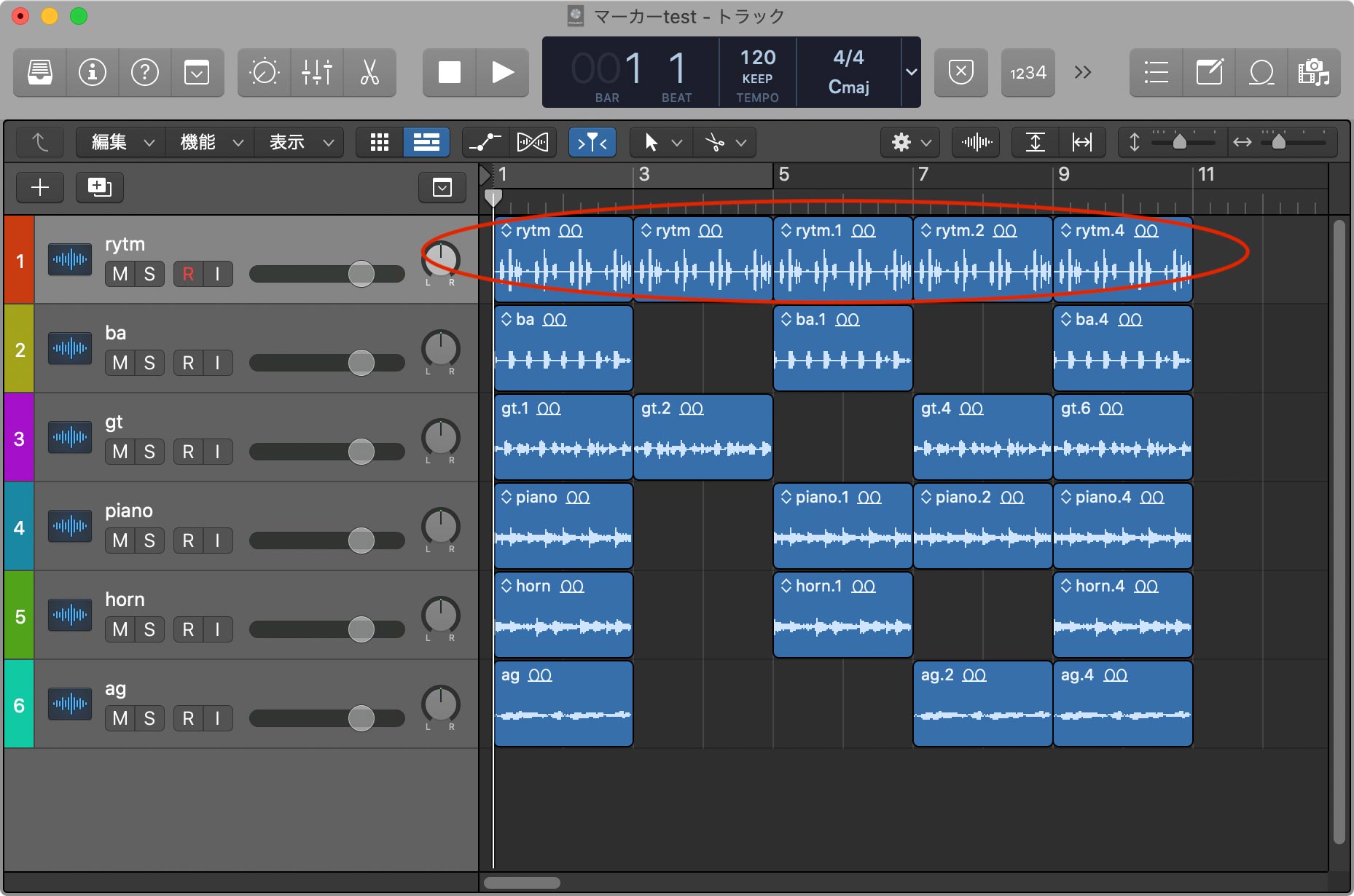Open the 編集 menu
Viewport: 1354px width, 896px height.
point(121,142)
